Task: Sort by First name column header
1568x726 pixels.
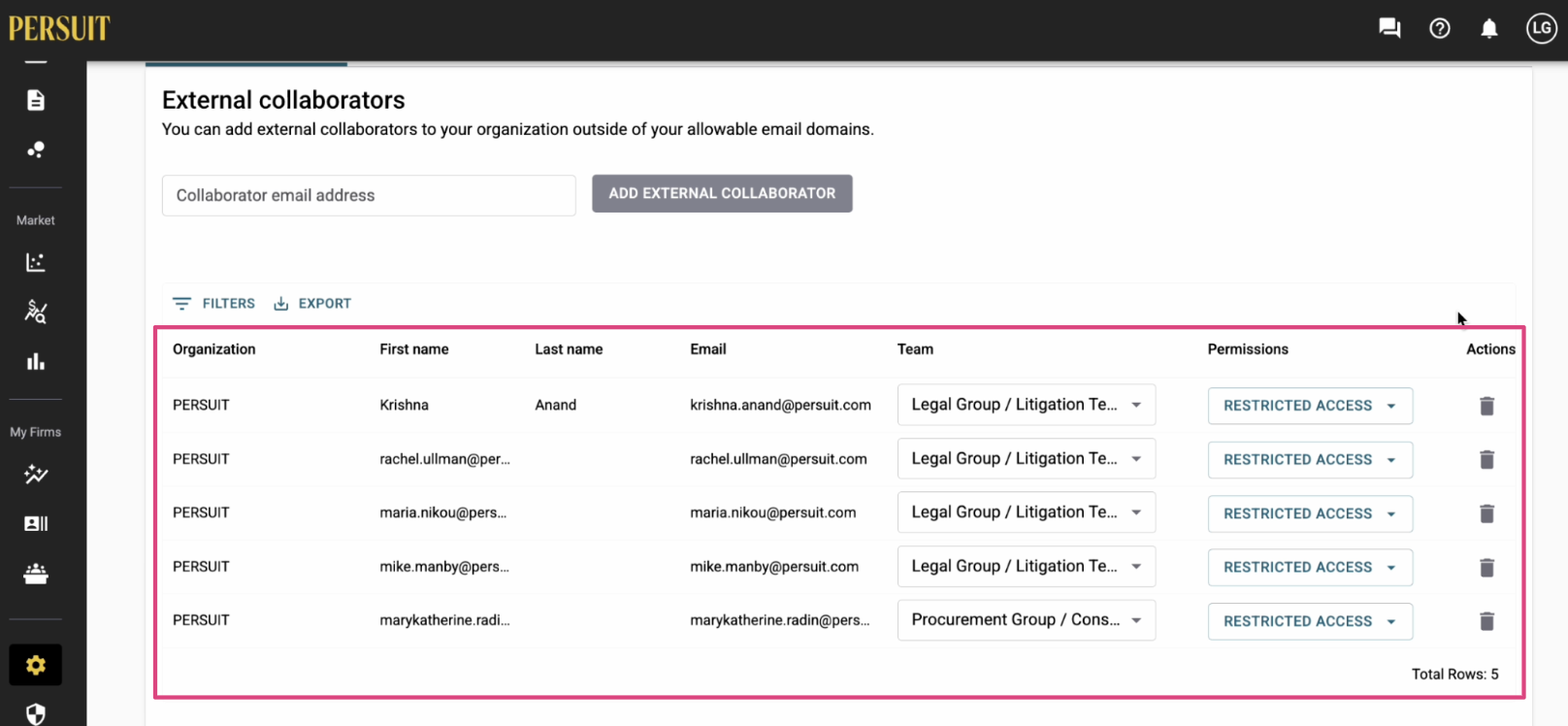Action: tap(414, 349)
